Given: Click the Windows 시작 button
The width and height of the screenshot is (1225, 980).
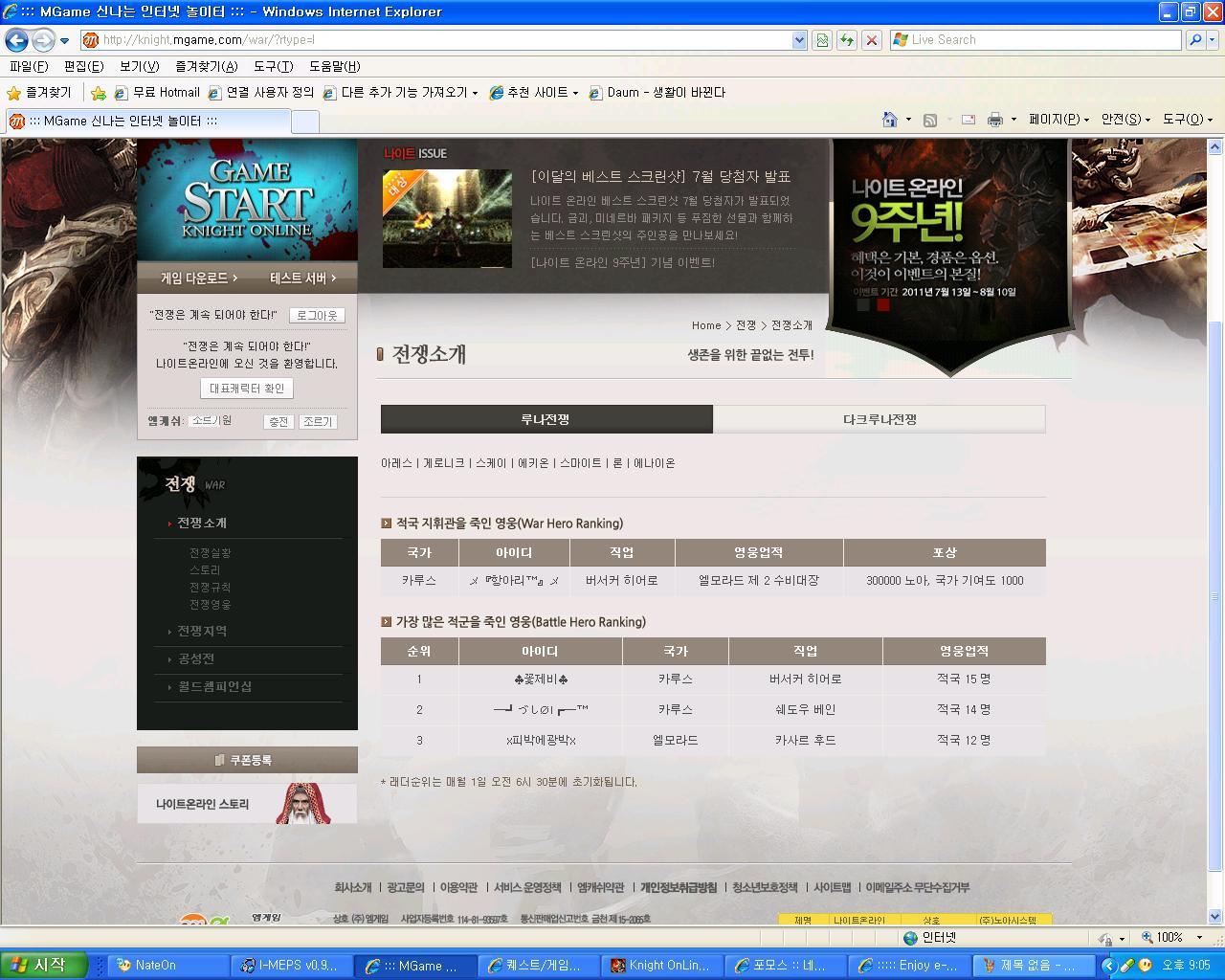Looking at the screenshot, I should tap(44, 966).
